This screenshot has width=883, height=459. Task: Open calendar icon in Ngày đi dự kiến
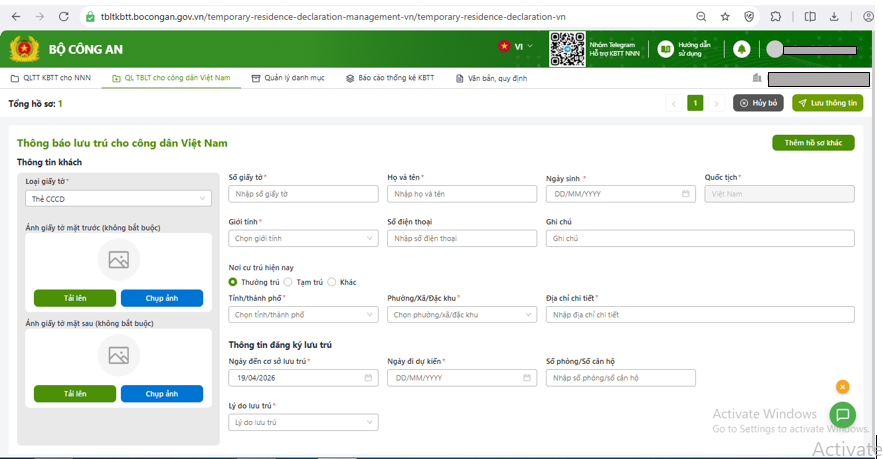point(527,378)
